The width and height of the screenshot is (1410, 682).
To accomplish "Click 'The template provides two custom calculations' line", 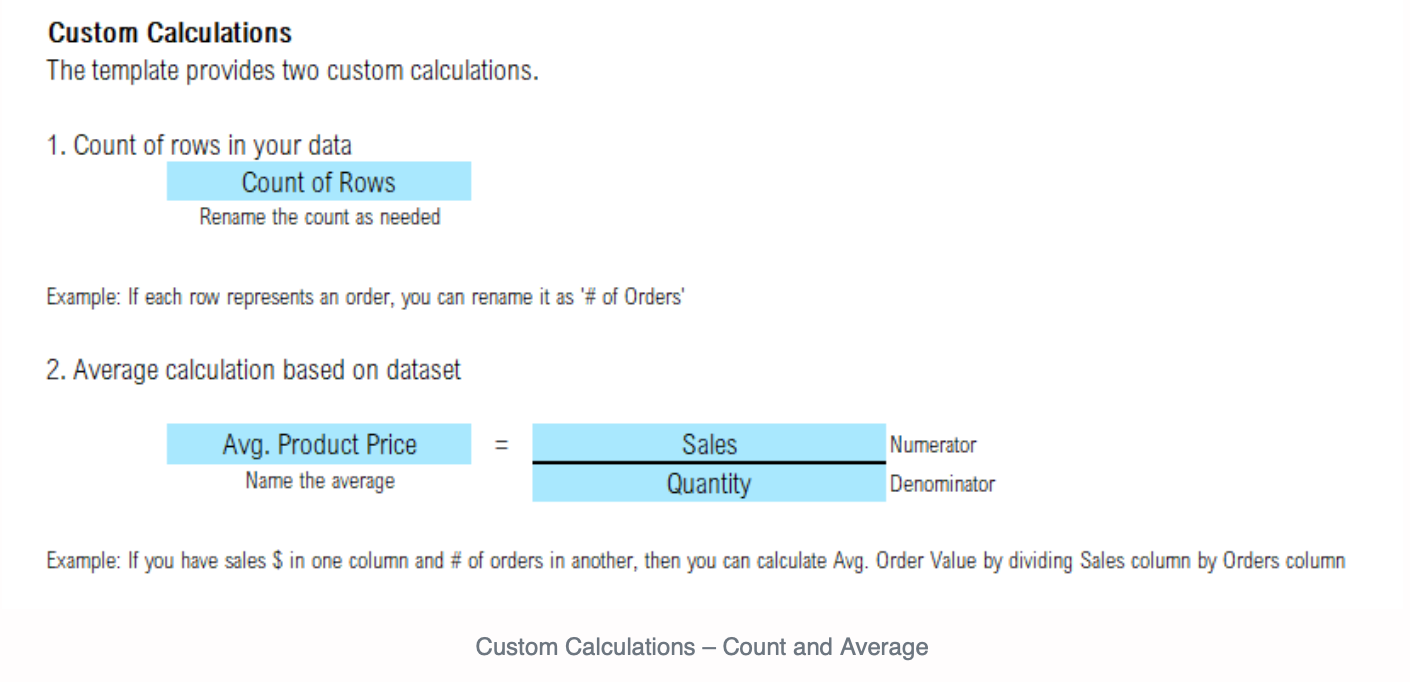I will (293, 72).
